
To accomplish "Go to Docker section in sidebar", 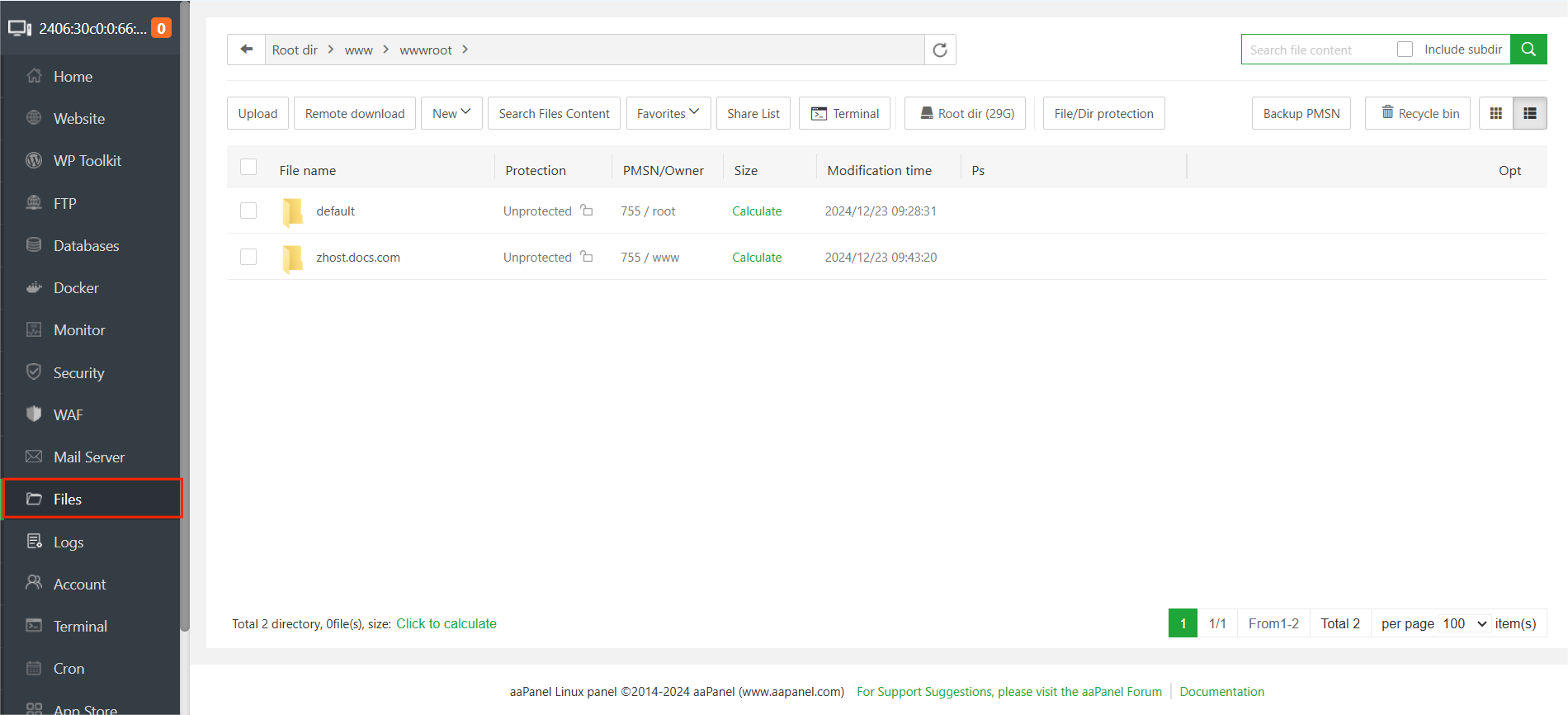I will coord(76,288).
